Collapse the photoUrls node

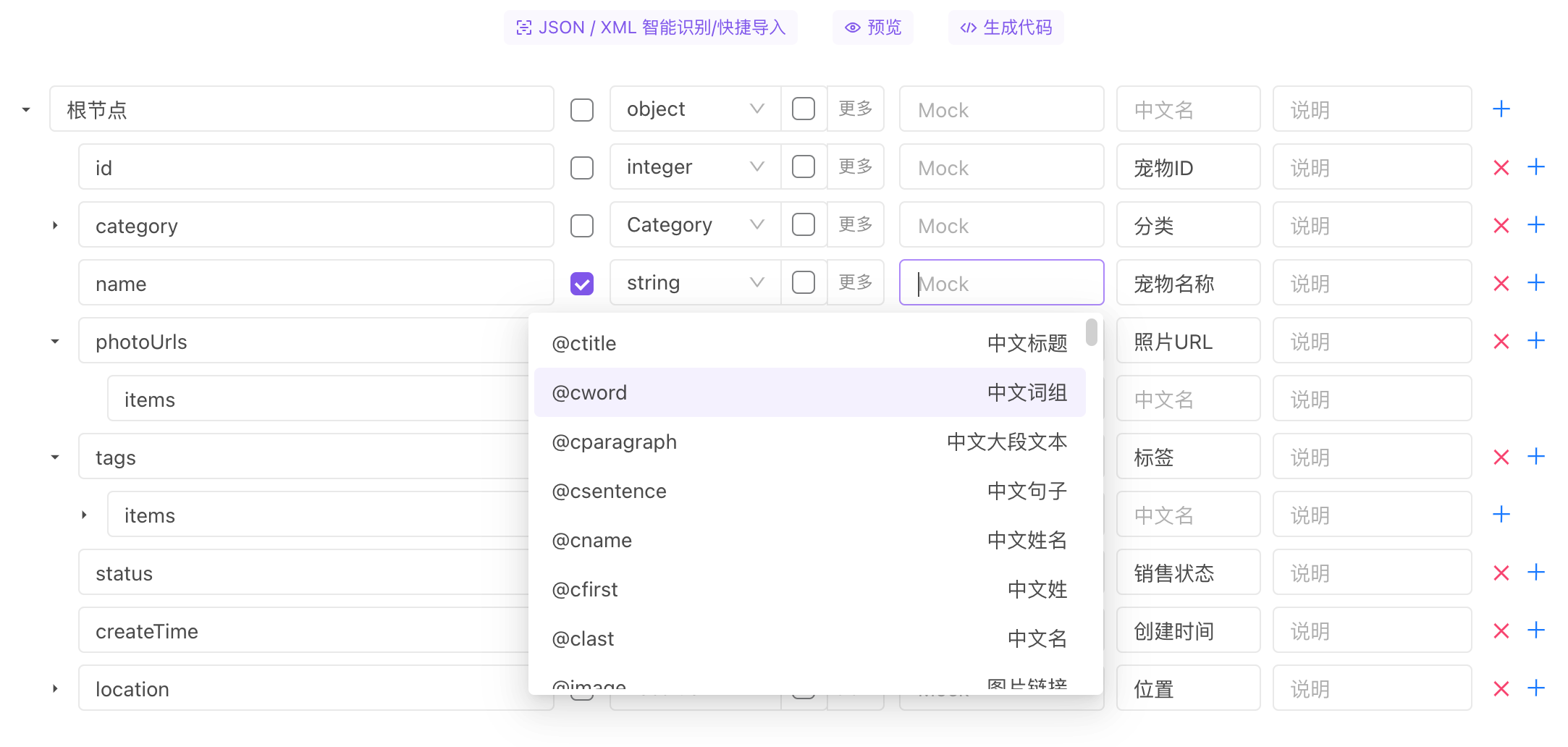point(55,340)
